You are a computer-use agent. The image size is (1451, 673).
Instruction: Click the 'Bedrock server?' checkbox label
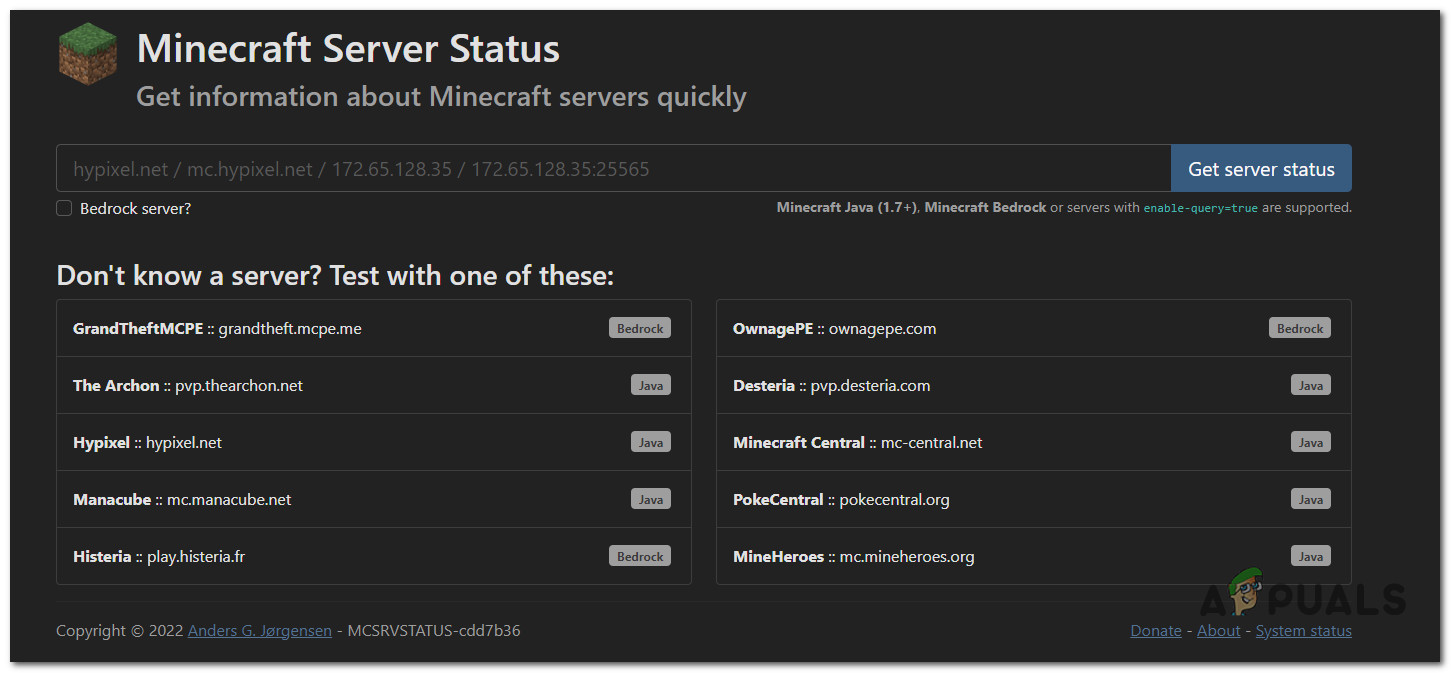(135, 208)
